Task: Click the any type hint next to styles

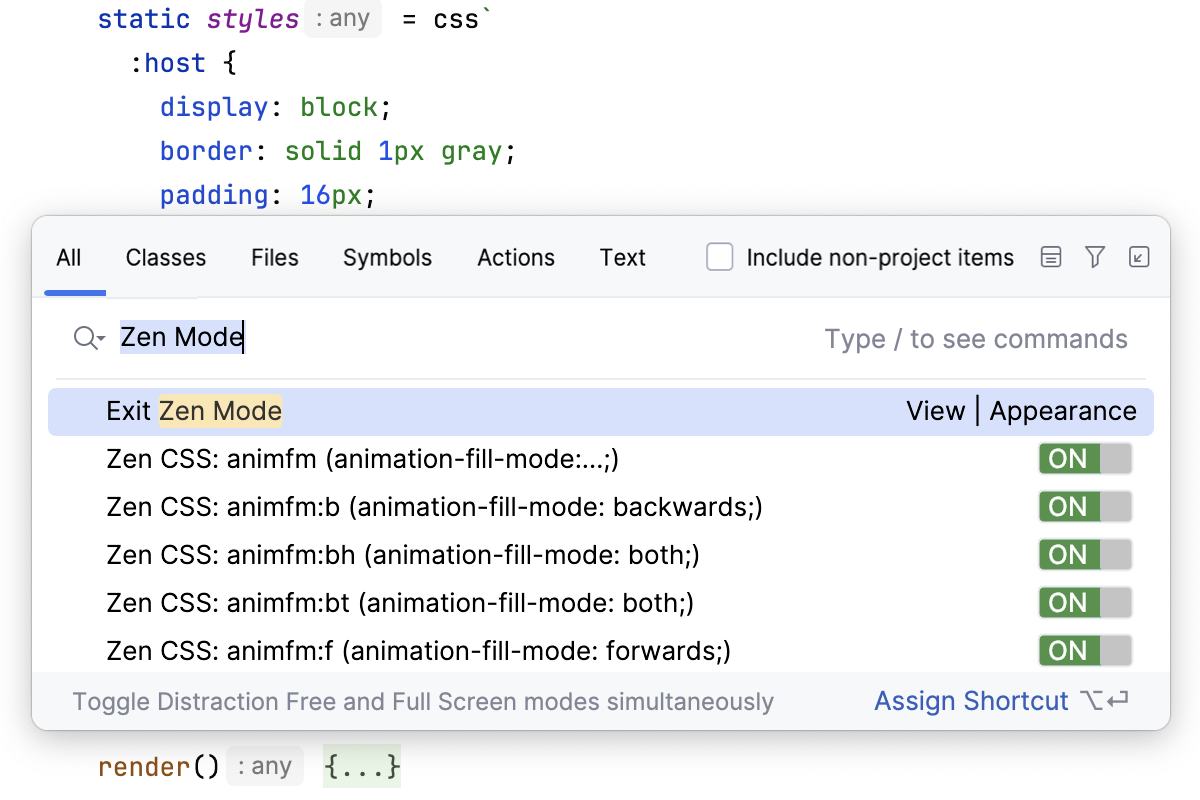Action: tap(342, 18)
